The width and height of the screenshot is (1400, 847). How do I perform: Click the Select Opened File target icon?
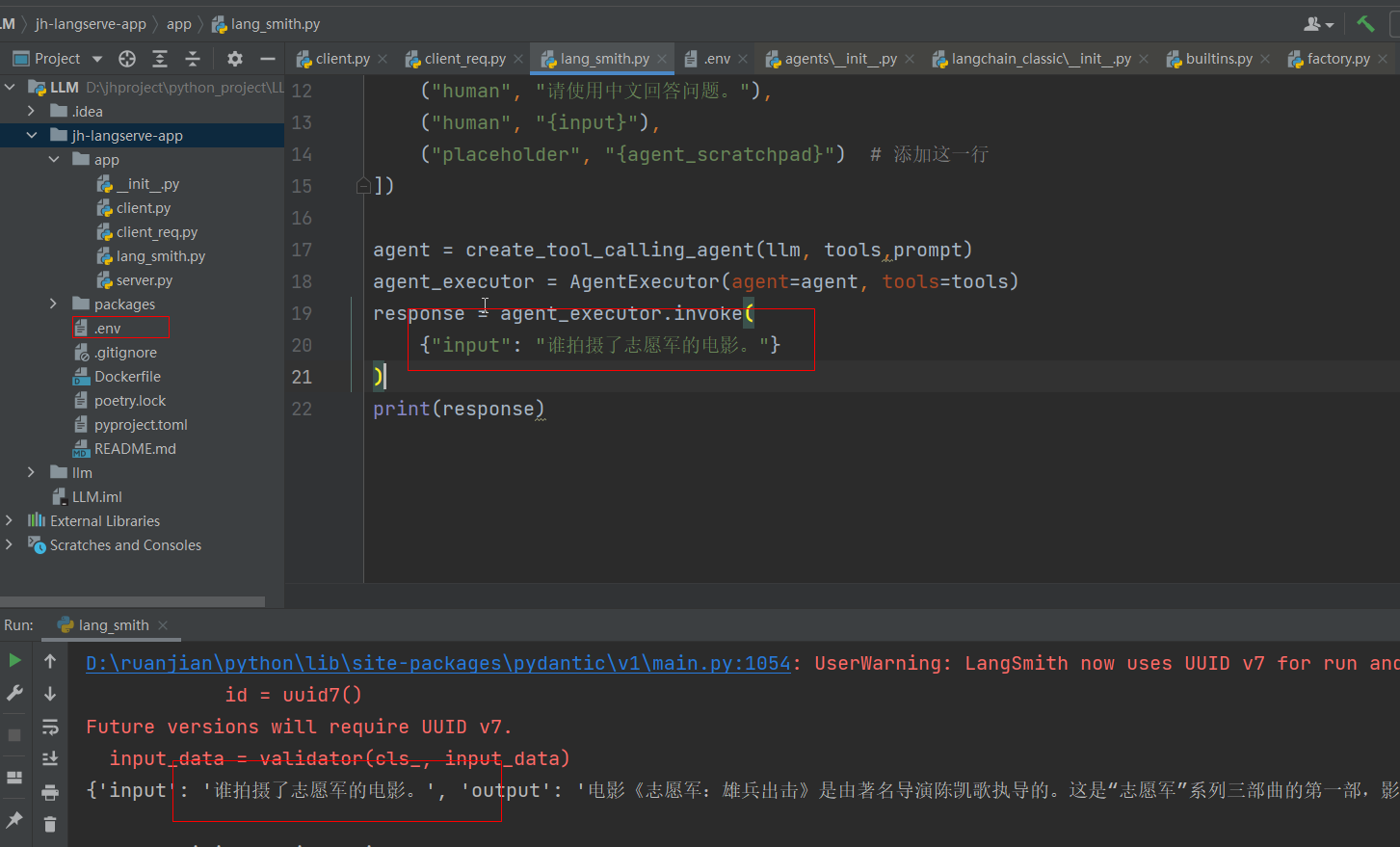[x=127, y=59]
